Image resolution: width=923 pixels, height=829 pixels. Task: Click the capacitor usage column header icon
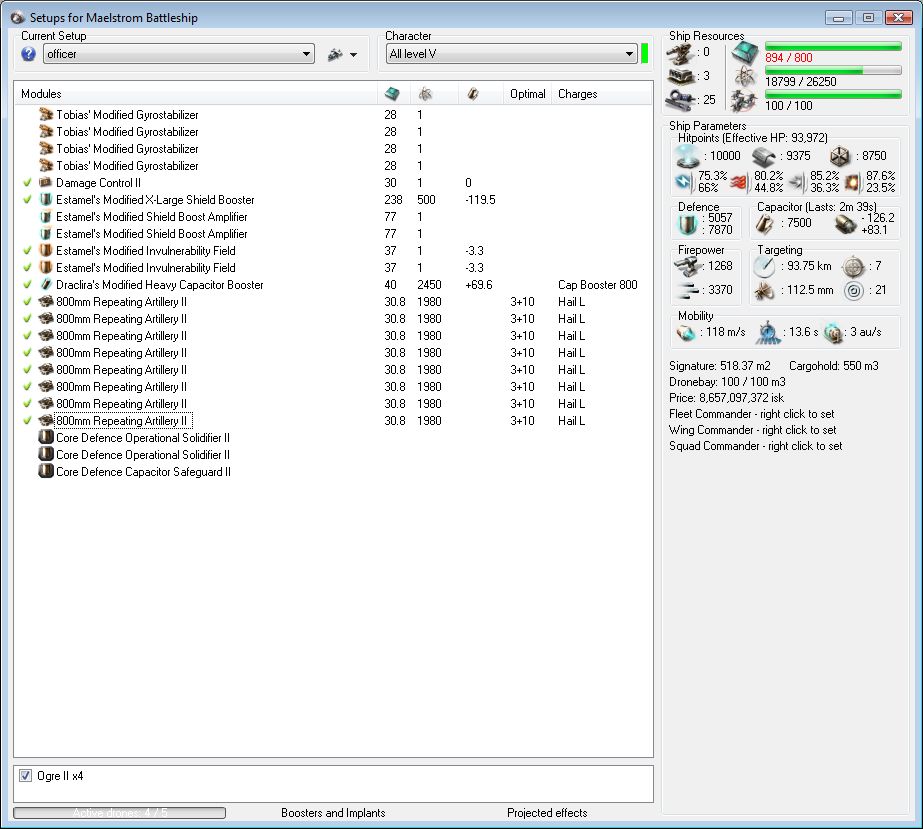tap(473, 94)
